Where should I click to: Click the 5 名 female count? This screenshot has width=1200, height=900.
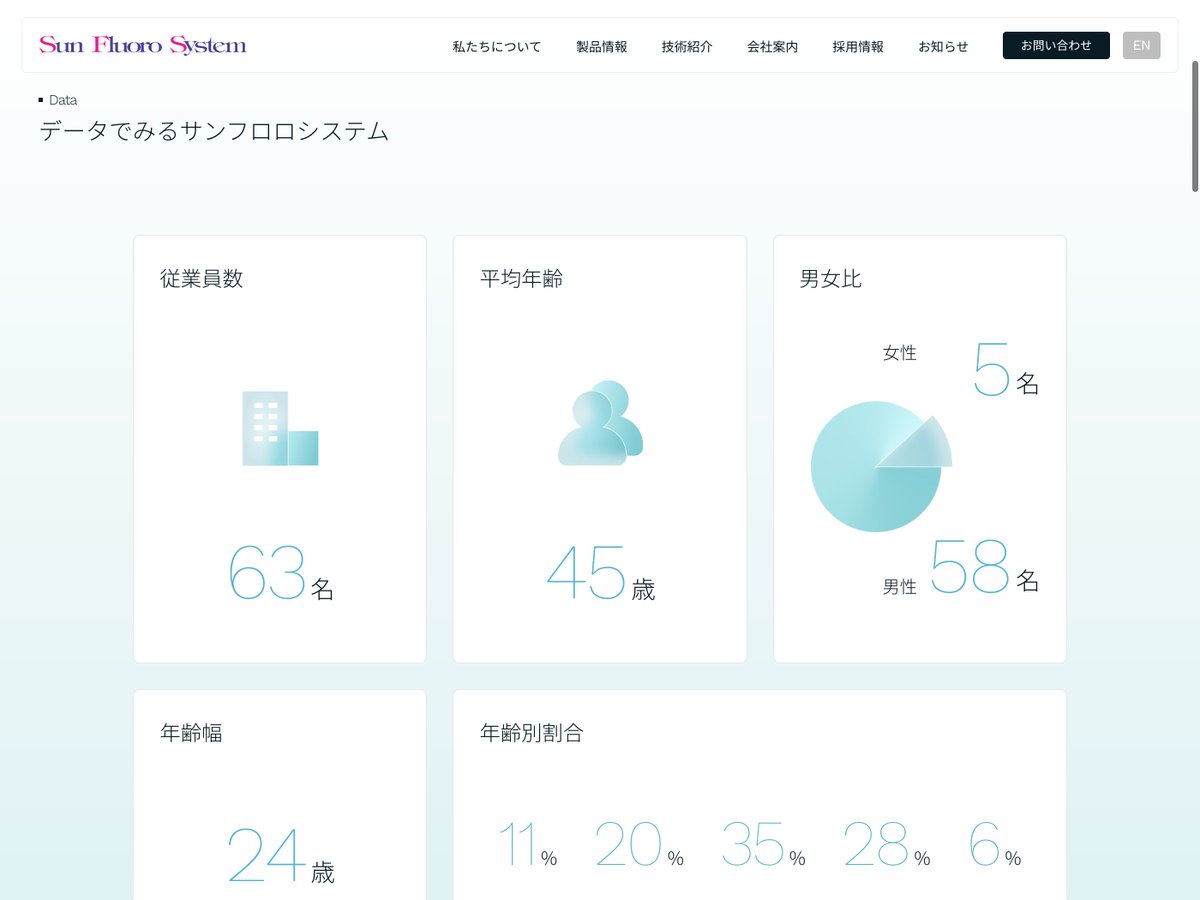click(1007, 370)
